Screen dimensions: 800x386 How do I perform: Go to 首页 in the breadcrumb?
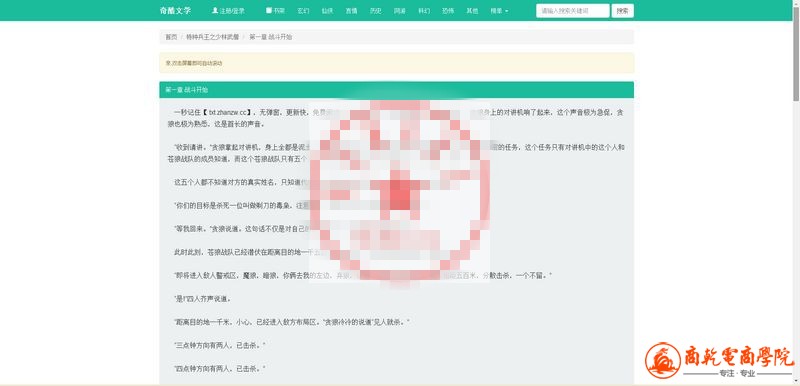(x=171, y=37)
